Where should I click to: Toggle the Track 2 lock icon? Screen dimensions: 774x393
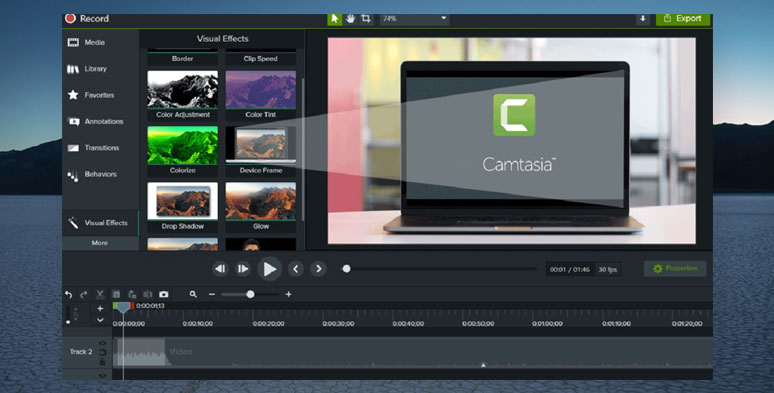[102, 362]
